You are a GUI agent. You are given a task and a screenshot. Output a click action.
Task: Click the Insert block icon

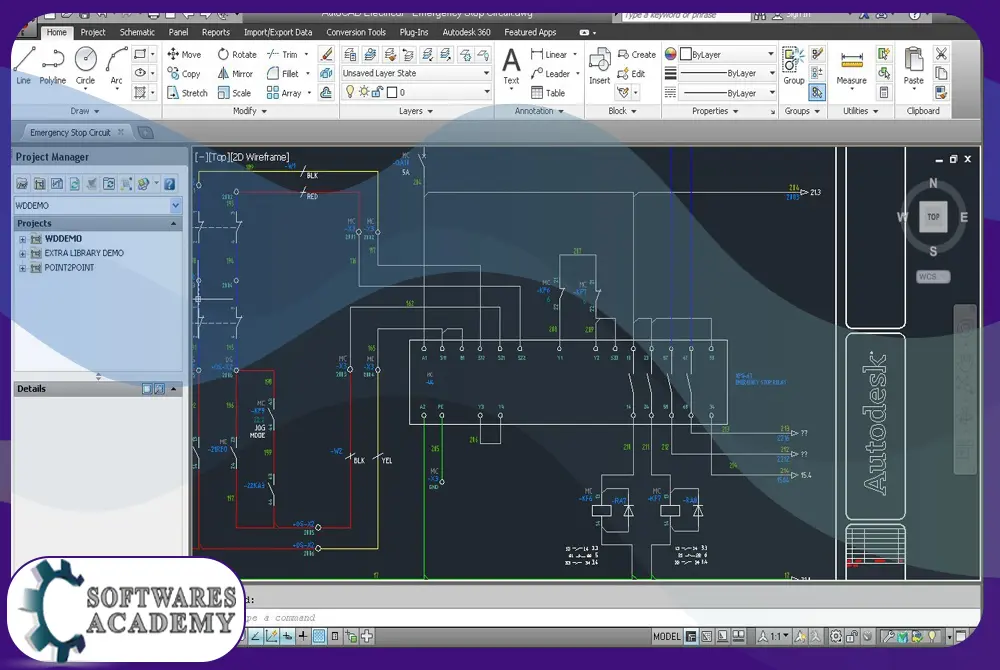click(x=599, y=66)
